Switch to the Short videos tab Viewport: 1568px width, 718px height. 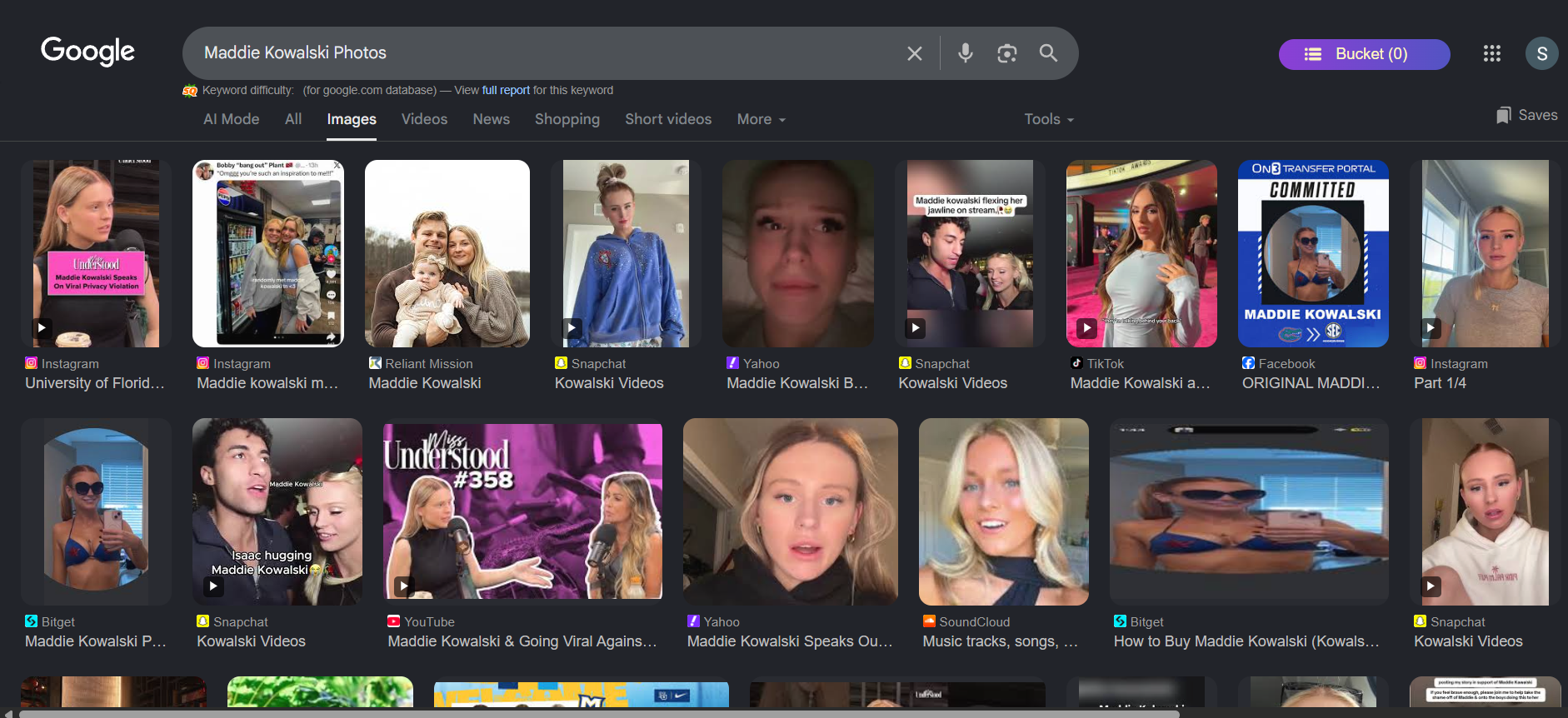point(668,119)
